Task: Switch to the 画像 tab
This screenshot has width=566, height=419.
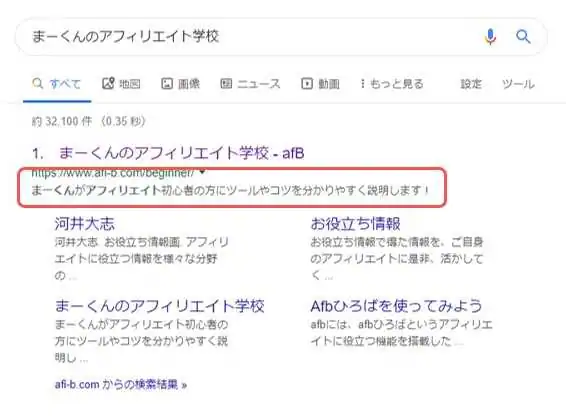Action: pos(180,84)
